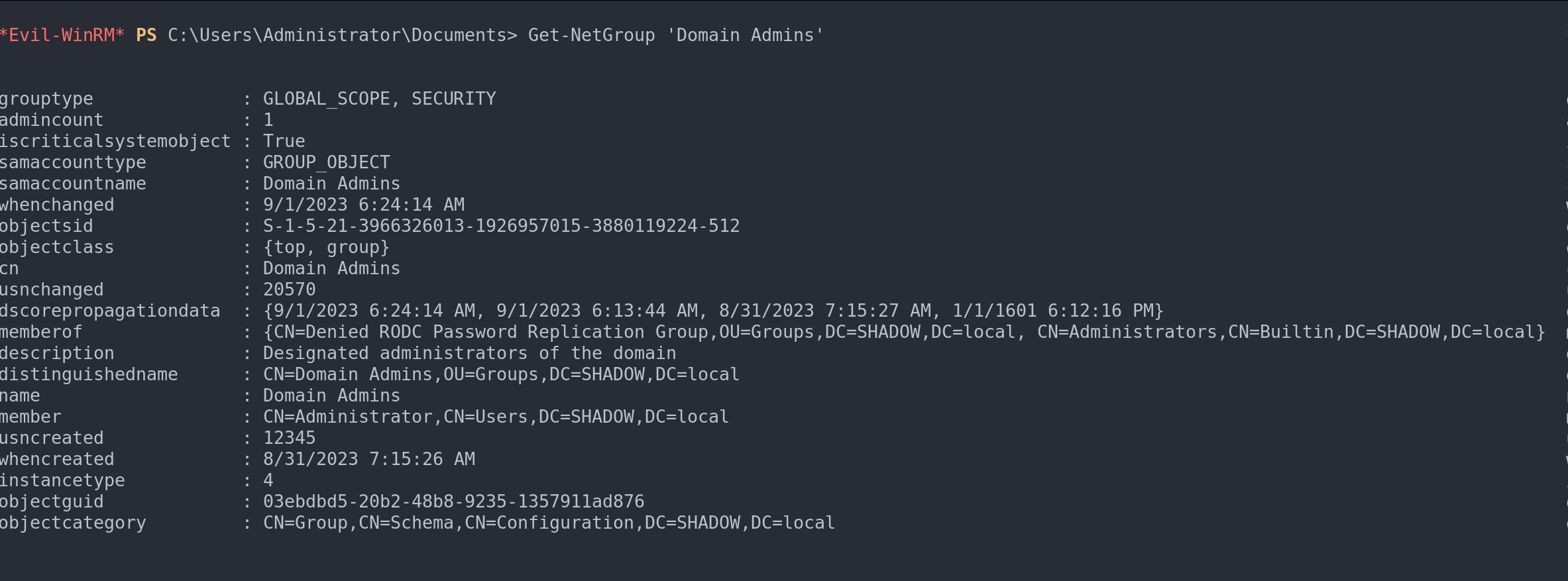Screen dimensions: 1568x581
Task: Click the GLOBAL_SCOPE, SECURITY grouptype value
Action: pyautogui.click(x=379, y=99)
